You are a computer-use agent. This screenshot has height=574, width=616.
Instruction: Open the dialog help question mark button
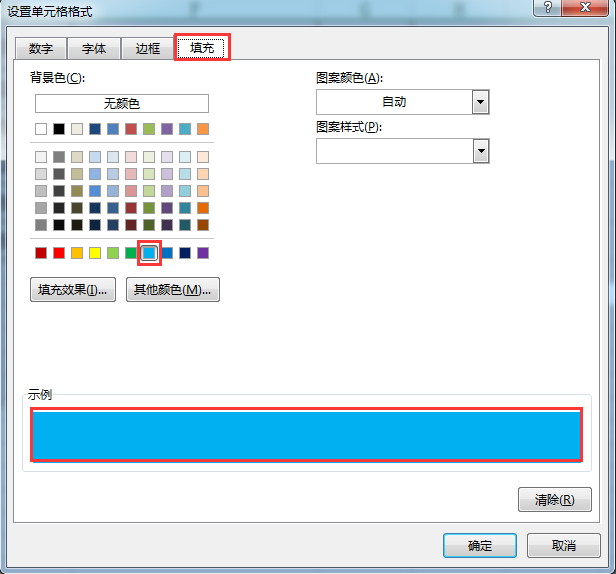pos(547,7)
